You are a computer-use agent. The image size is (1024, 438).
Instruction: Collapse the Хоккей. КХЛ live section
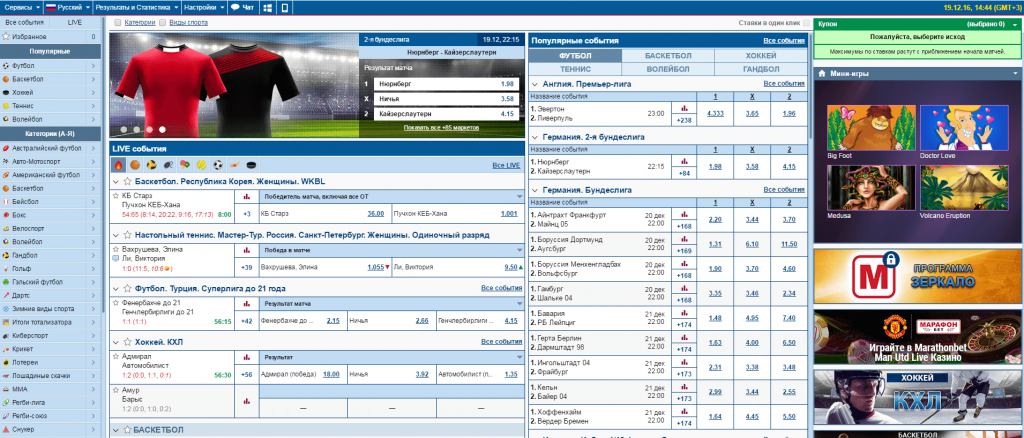[116, 343]
